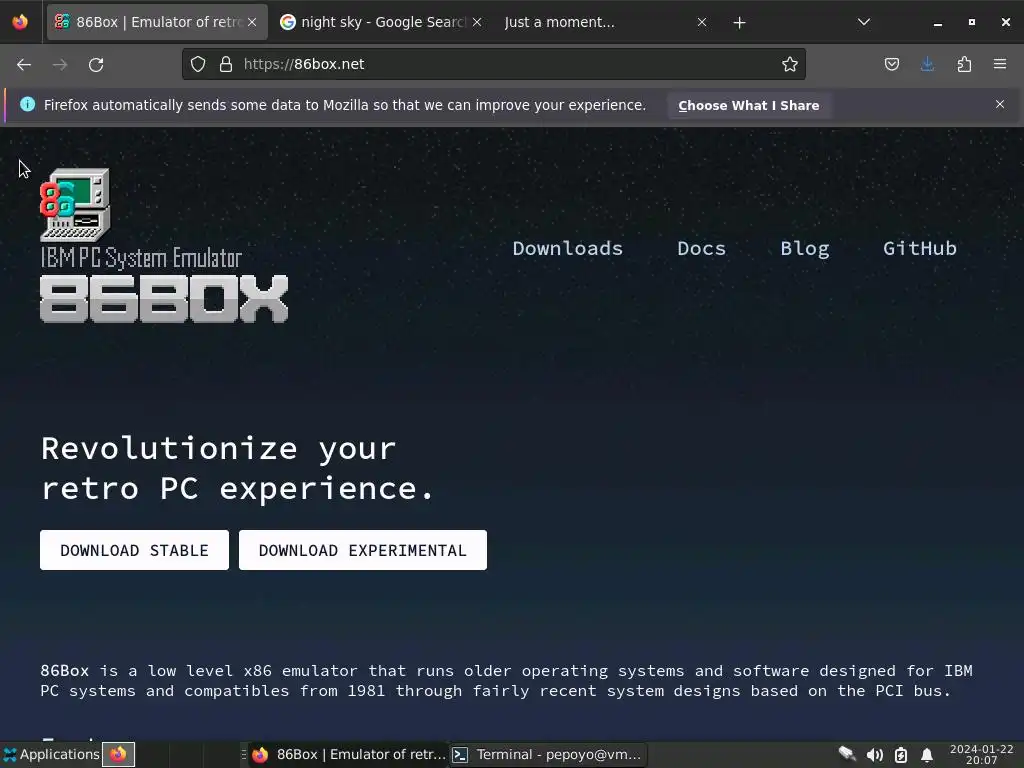
Task: Switch to night sky Google Search tab
Action: [x=381, y=22]
